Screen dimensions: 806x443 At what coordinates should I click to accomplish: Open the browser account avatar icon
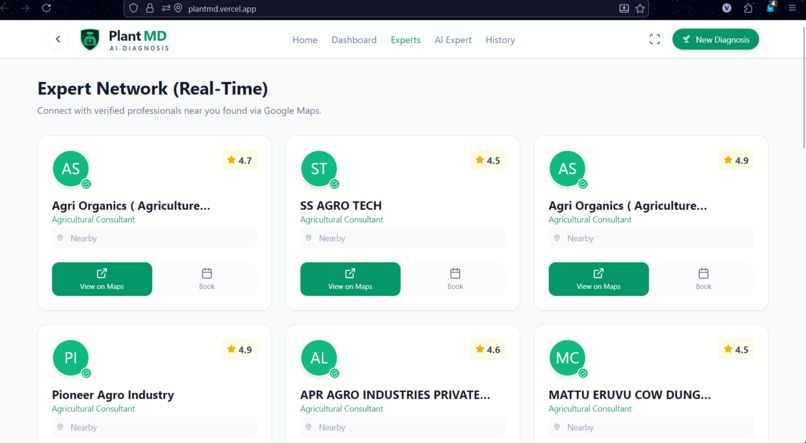pos(727,8)
